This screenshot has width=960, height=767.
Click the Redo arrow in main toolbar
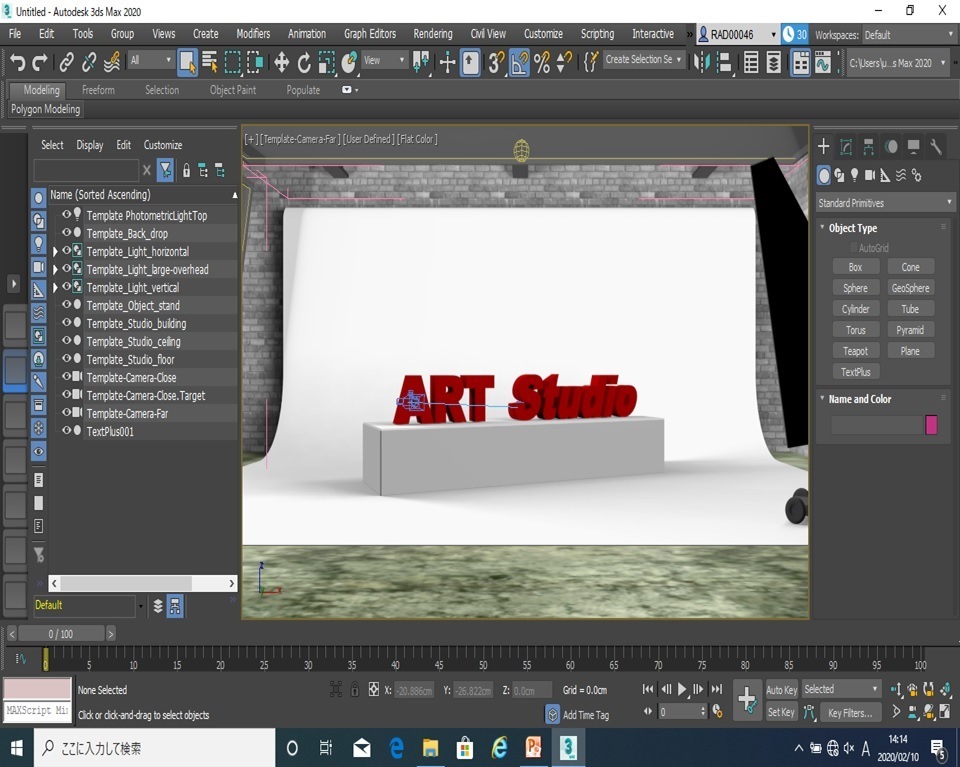[x=40, y=62]
